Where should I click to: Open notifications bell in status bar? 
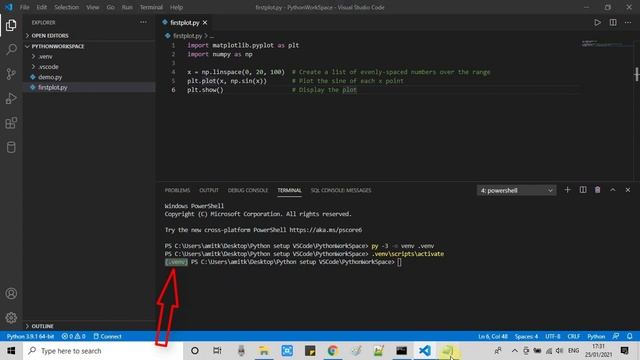629,336
